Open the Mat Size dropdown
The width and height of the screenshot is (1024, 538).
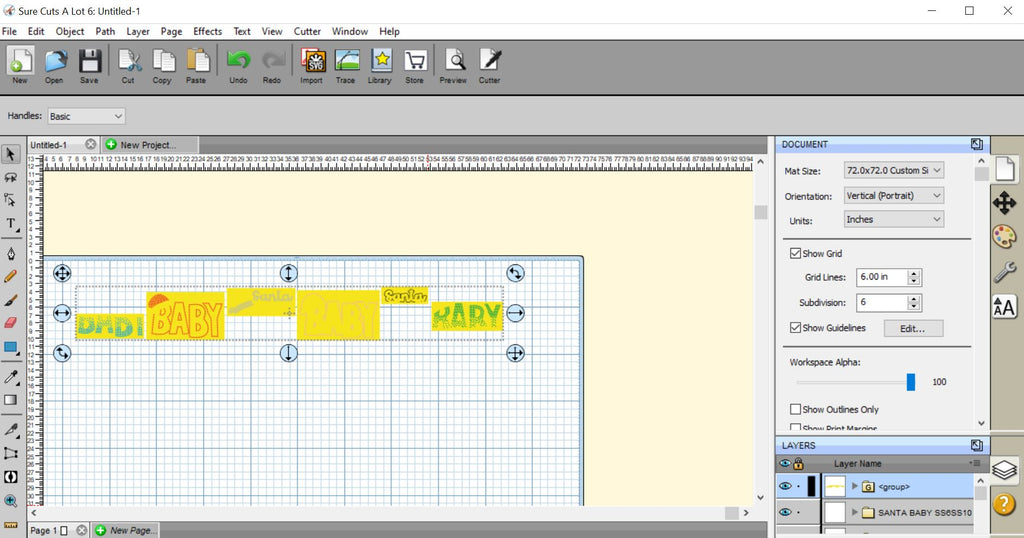(x=893, y=170)
